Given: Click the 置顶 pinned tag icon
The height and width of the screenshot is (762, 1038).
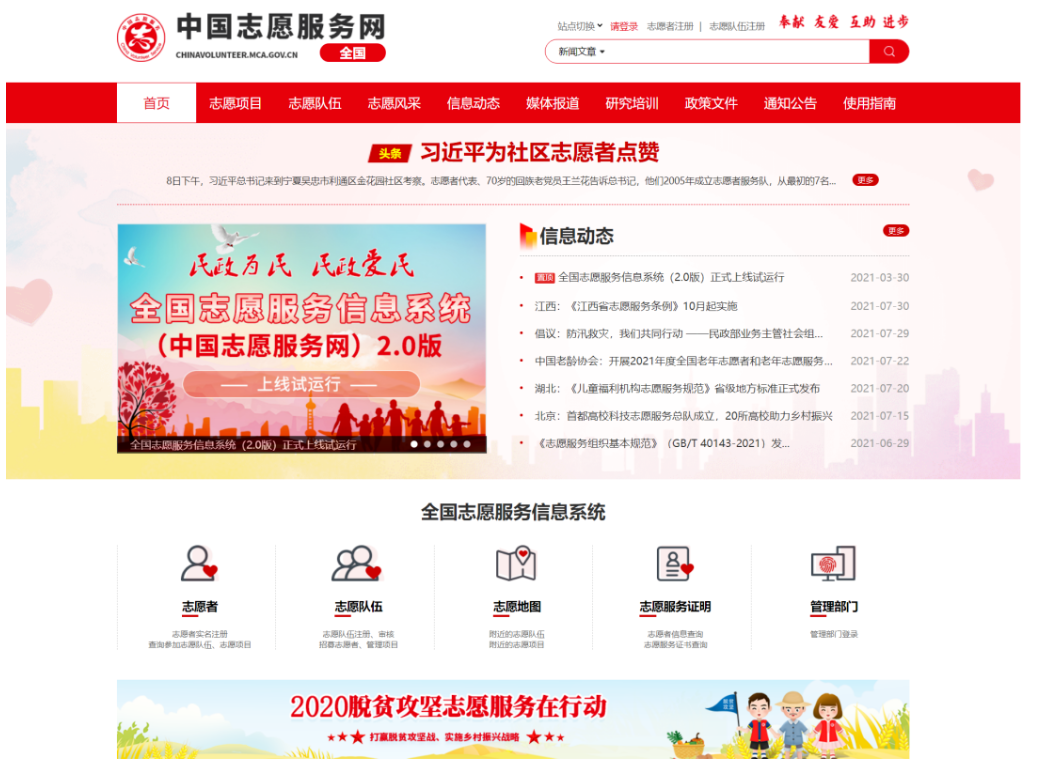Looking at the screenshot, I should [544, 278].
